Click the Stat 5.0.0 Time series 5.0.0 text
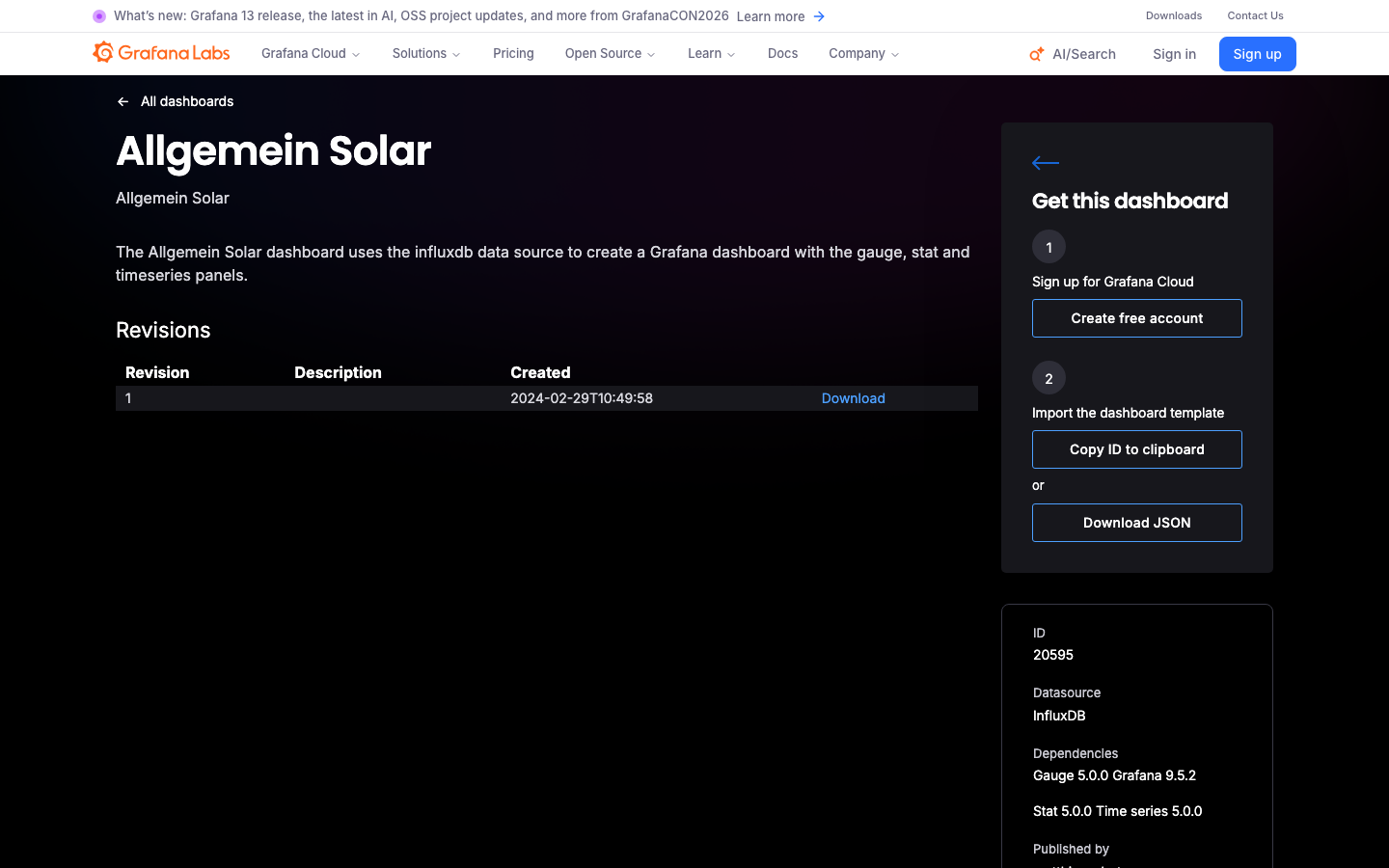The image size is (1389, 868). 1117,811
